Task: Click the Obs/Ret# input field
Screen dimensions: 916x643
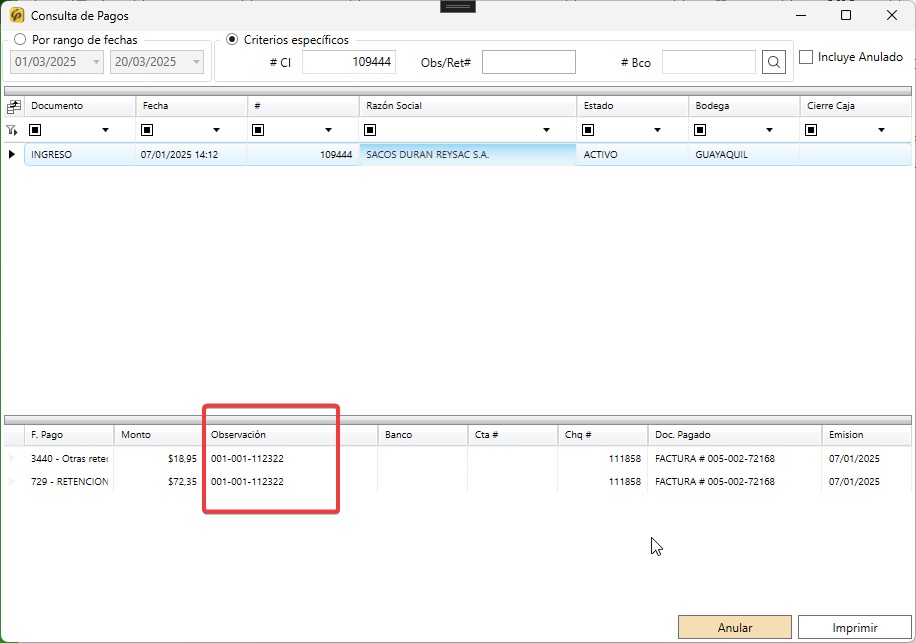Action: coord(529,62)
